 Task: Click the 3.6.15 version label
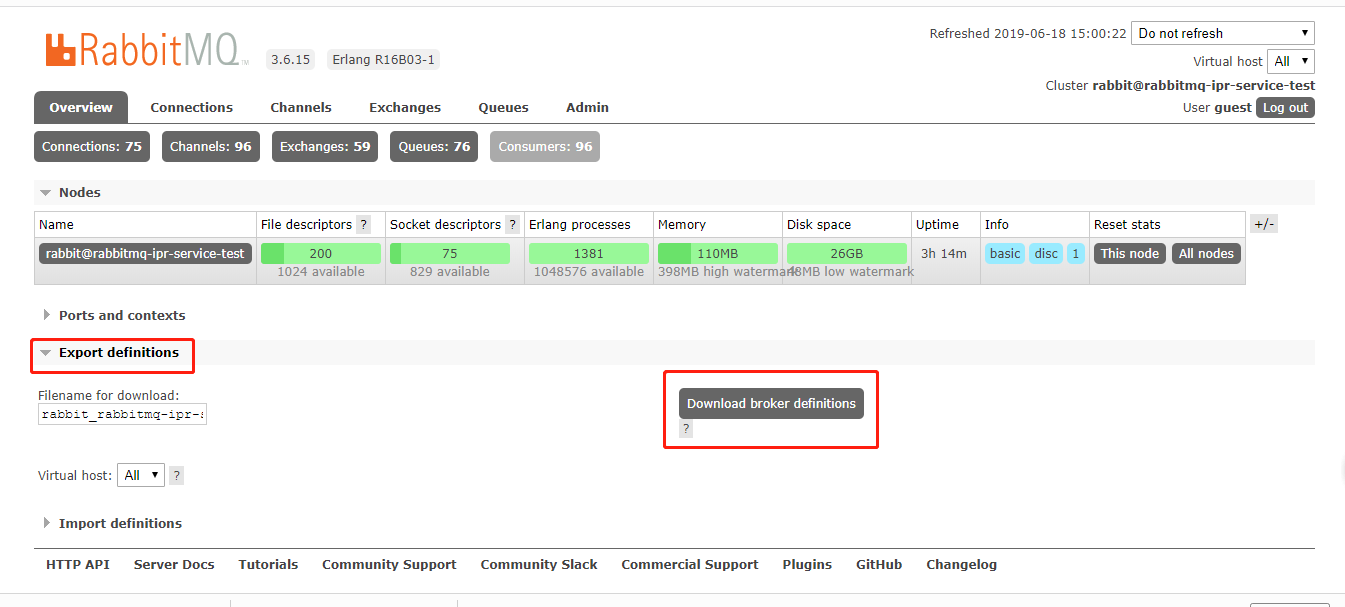[x=291, y=60]
